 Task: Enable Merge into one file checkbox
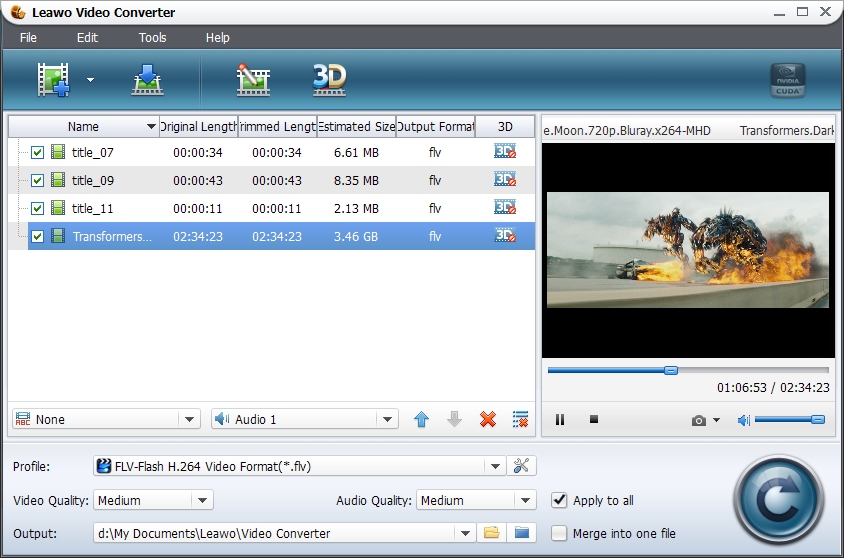click(x=559, y=533)
